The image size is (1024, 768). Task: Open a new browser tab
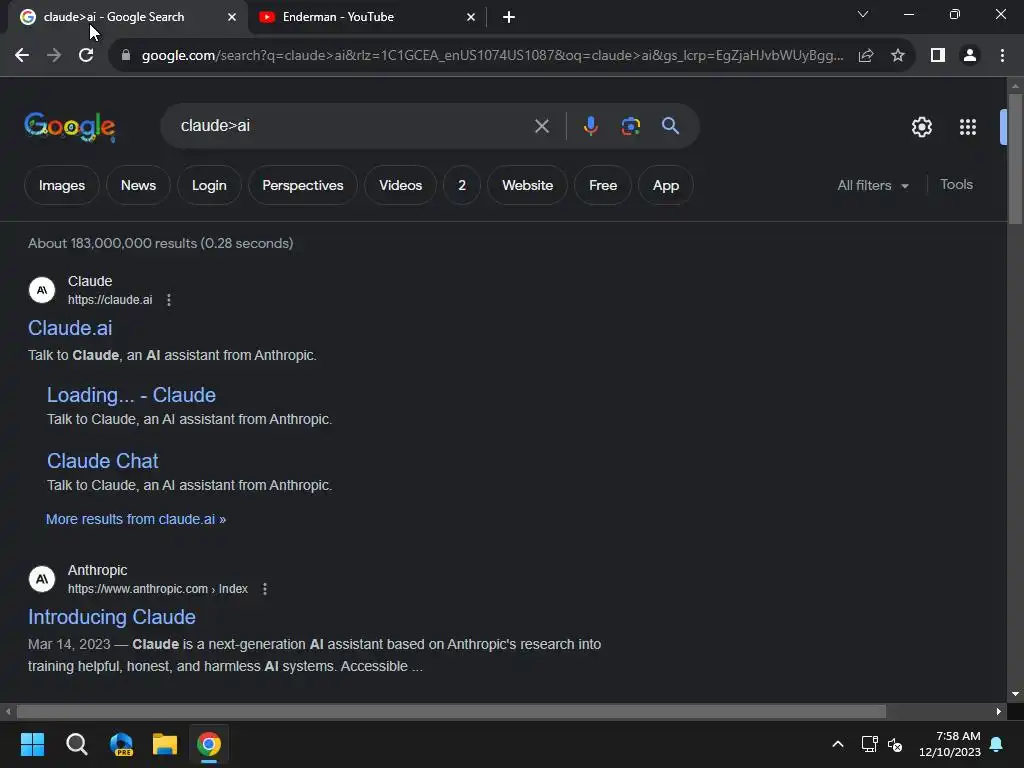click(509, 17)
